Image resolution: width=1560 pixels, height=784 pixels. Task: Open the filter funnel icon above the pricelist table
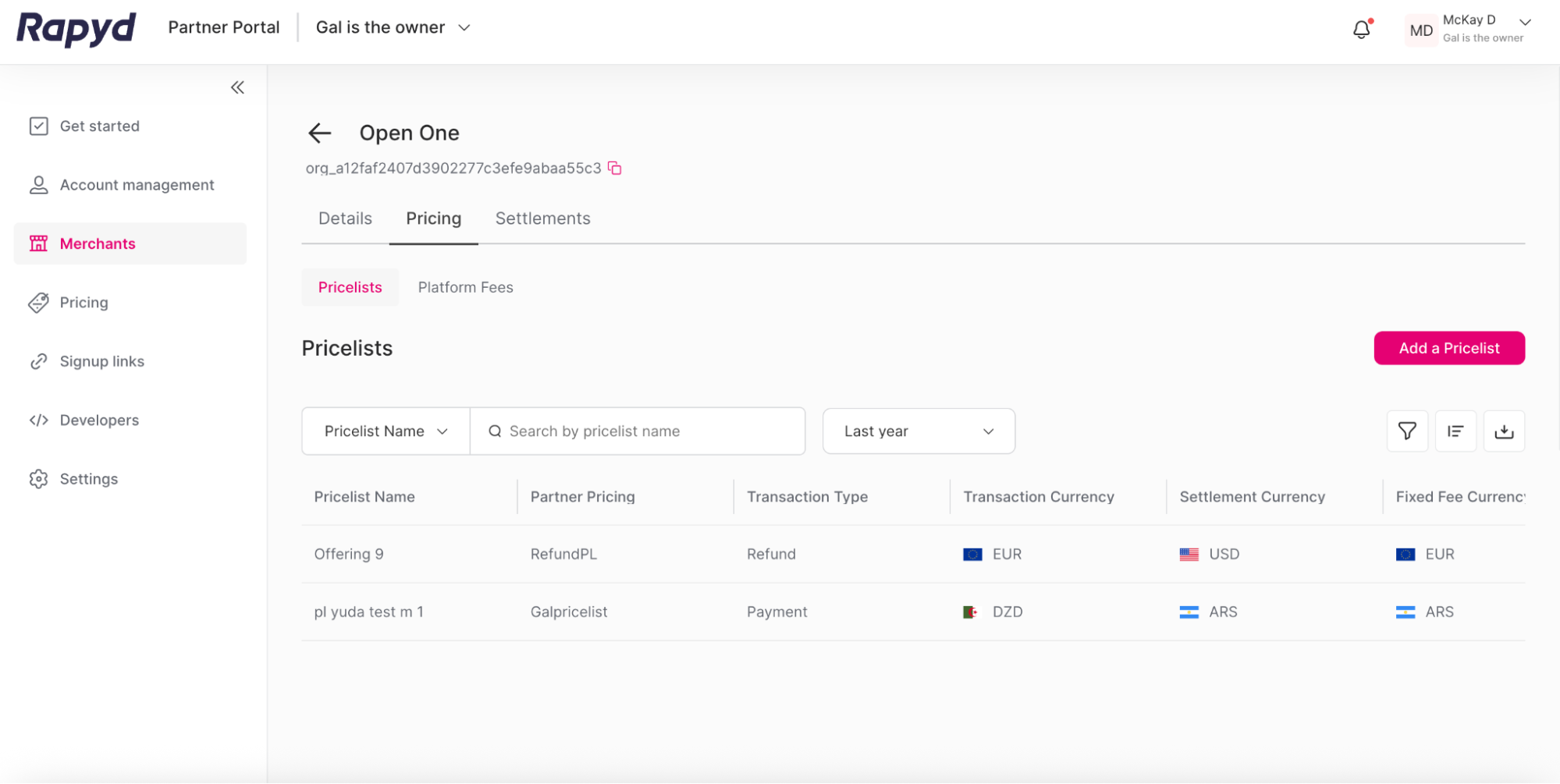point(1406,431)
